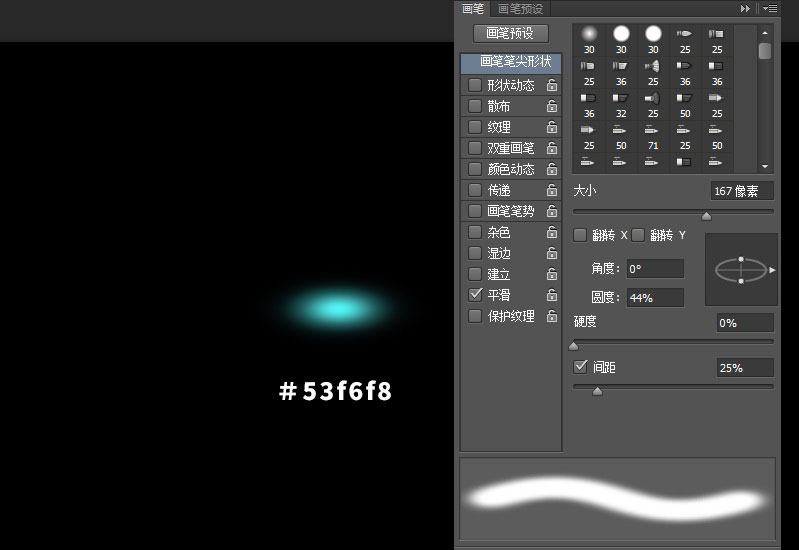Select the 画笔笔尖形状 section

click(511, 62)
